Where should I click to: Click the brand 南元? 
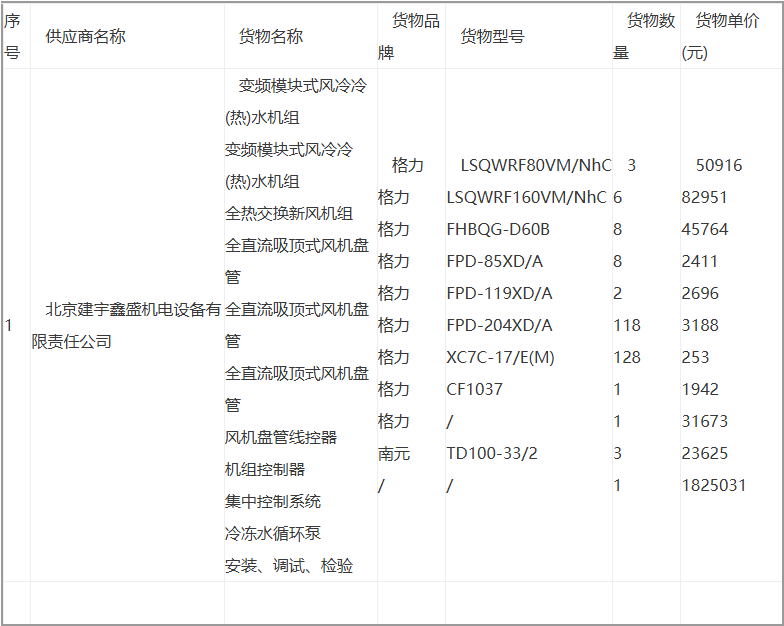coord(394,454)
